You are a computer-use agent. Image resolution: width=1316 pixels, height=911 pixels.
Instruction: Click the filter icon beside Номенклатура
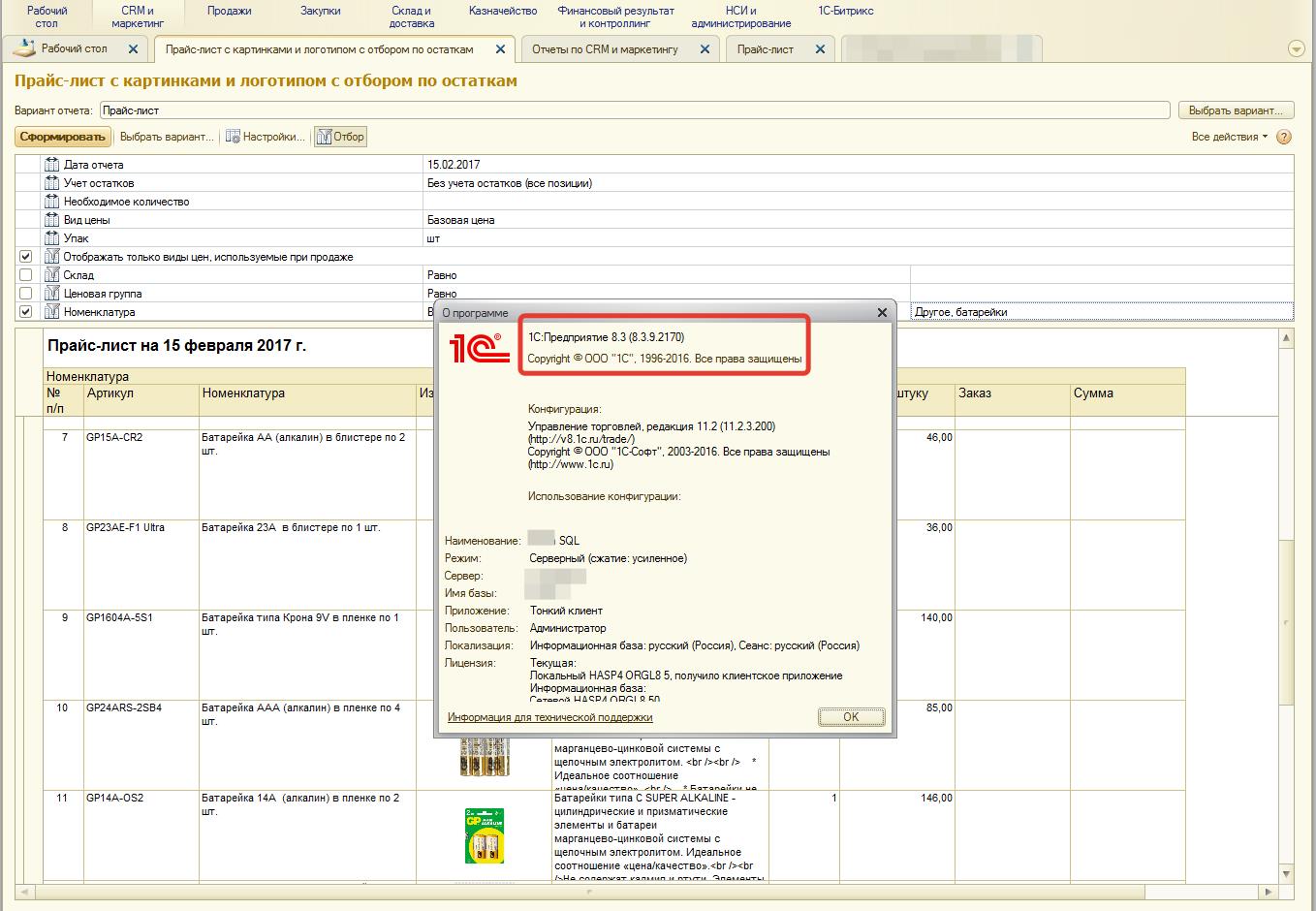[x=52, y=312]
